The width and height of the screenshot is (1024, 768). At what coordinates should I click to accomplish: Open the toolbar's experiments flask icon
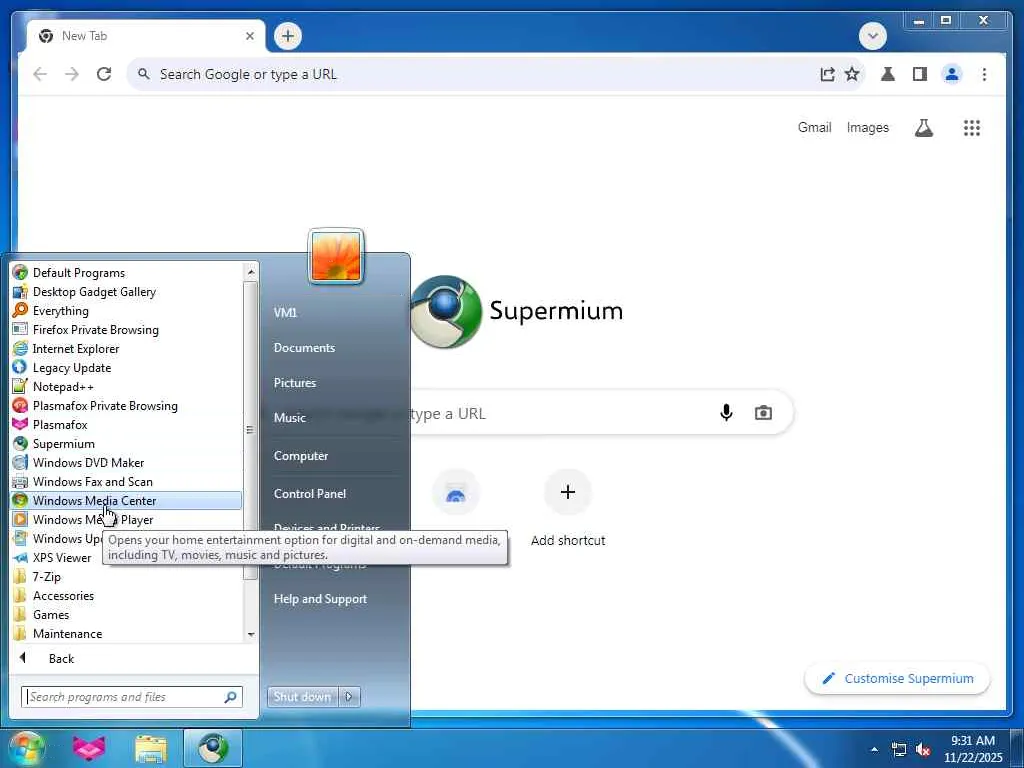pos(888,74)
